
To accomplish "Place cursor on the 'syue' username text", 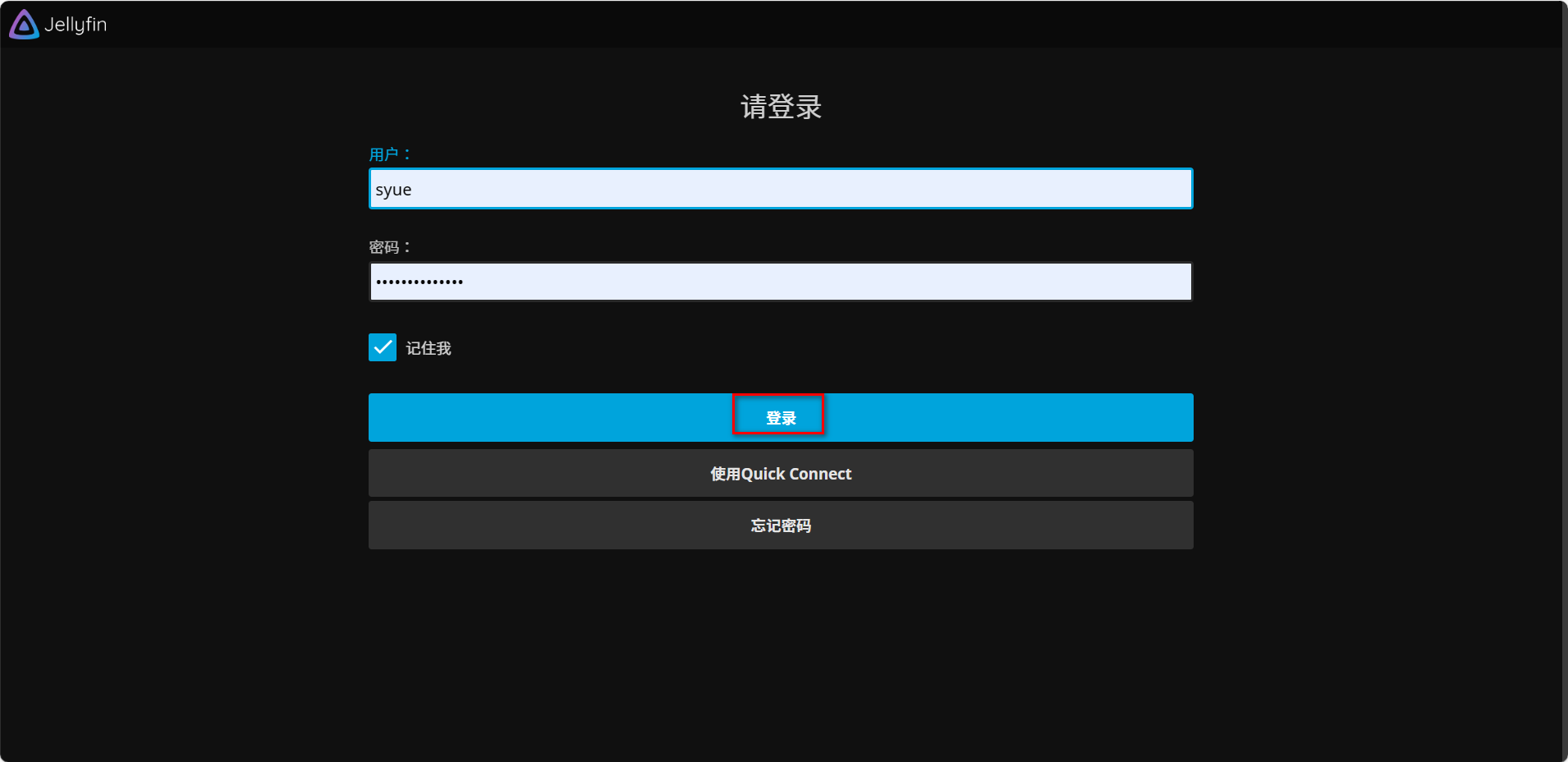I will 393,190.
